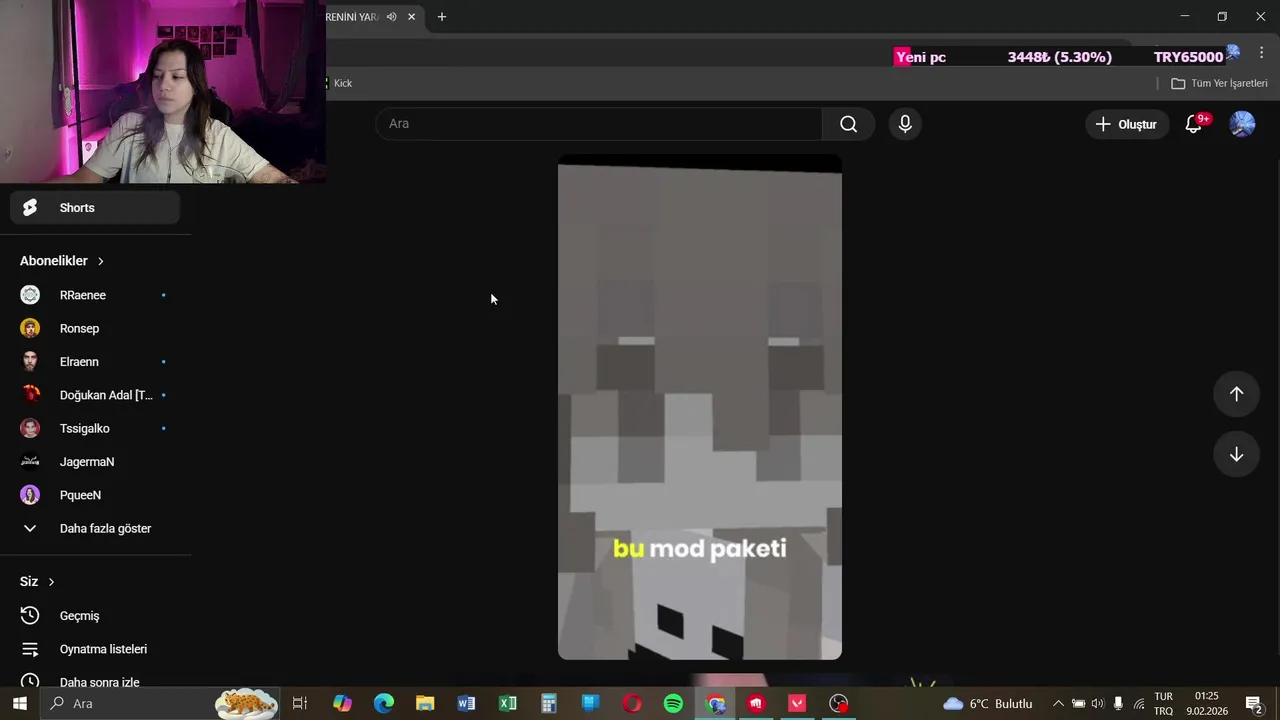Close the current browser tab
The image size is (1280, 720).
tap(411, 17)
